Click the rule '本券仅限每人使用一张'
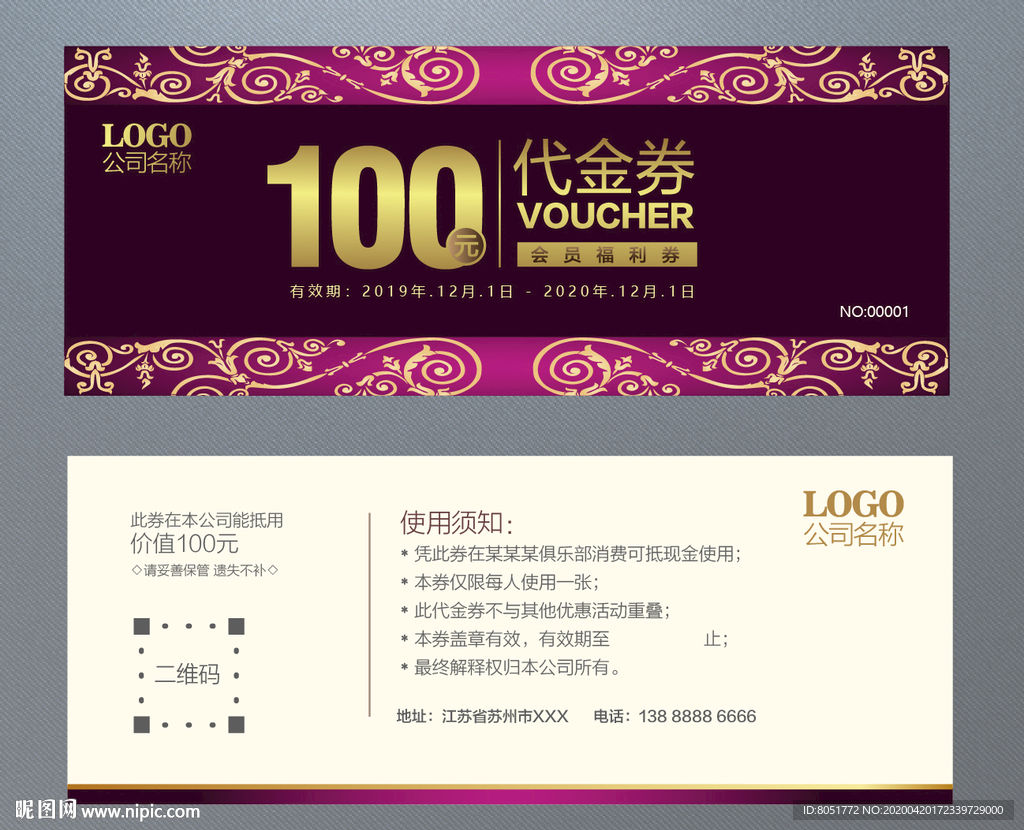The width and height of the screenshot is (1024, 830). coord(506,582)
